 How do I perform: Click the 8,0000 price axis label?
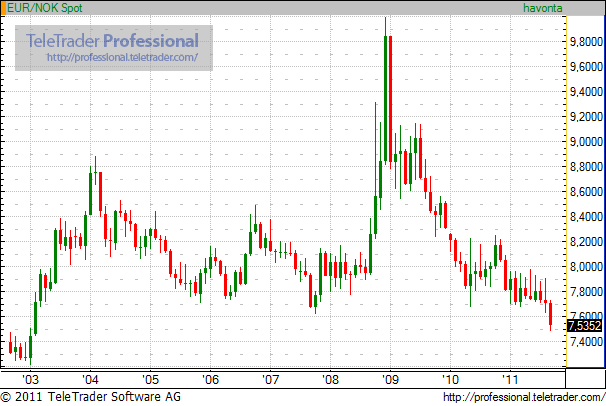[584, 267]
